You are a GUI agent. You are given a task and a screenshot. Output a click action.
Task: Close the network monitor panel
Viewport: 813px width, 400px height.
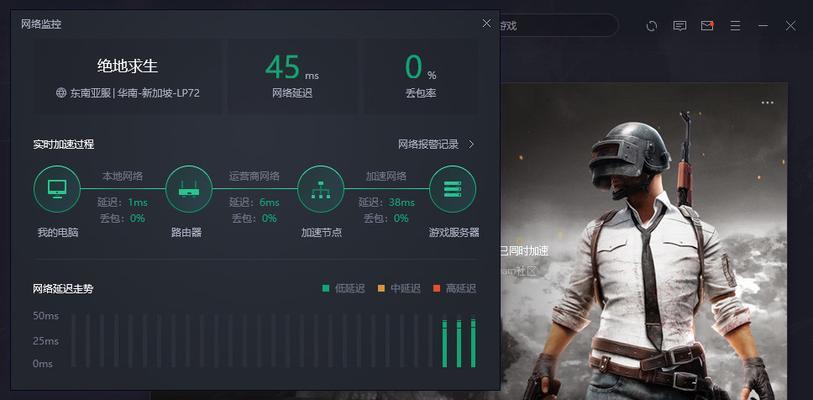[x=486, y=23]
